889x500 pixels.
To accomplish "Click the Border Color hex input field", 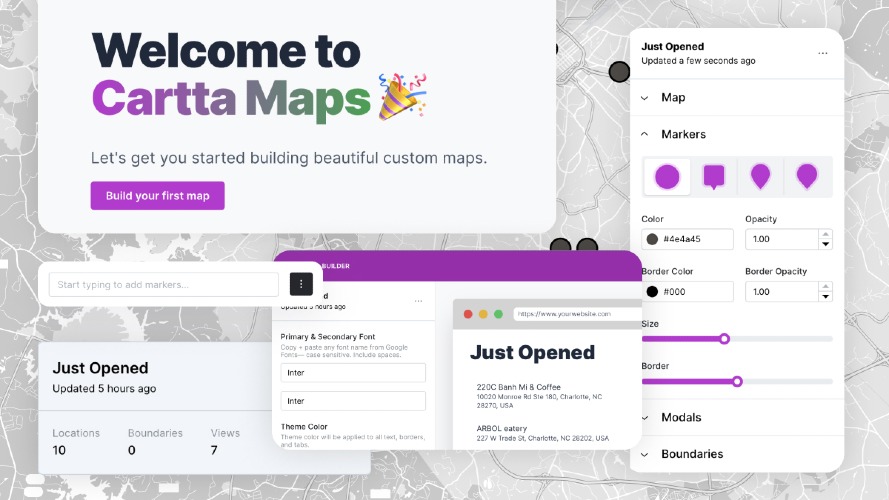I will [x=687, y=291].
